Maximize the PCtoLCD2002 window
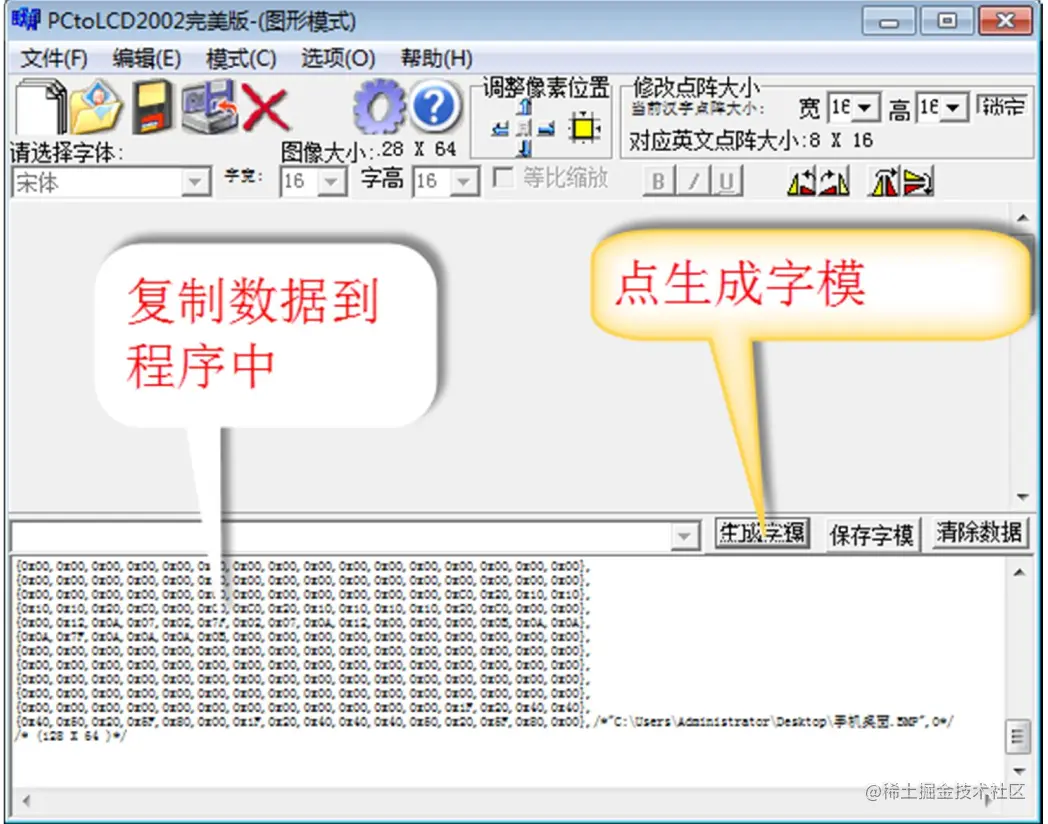The image size is (1048, 824). pos(946,22)
